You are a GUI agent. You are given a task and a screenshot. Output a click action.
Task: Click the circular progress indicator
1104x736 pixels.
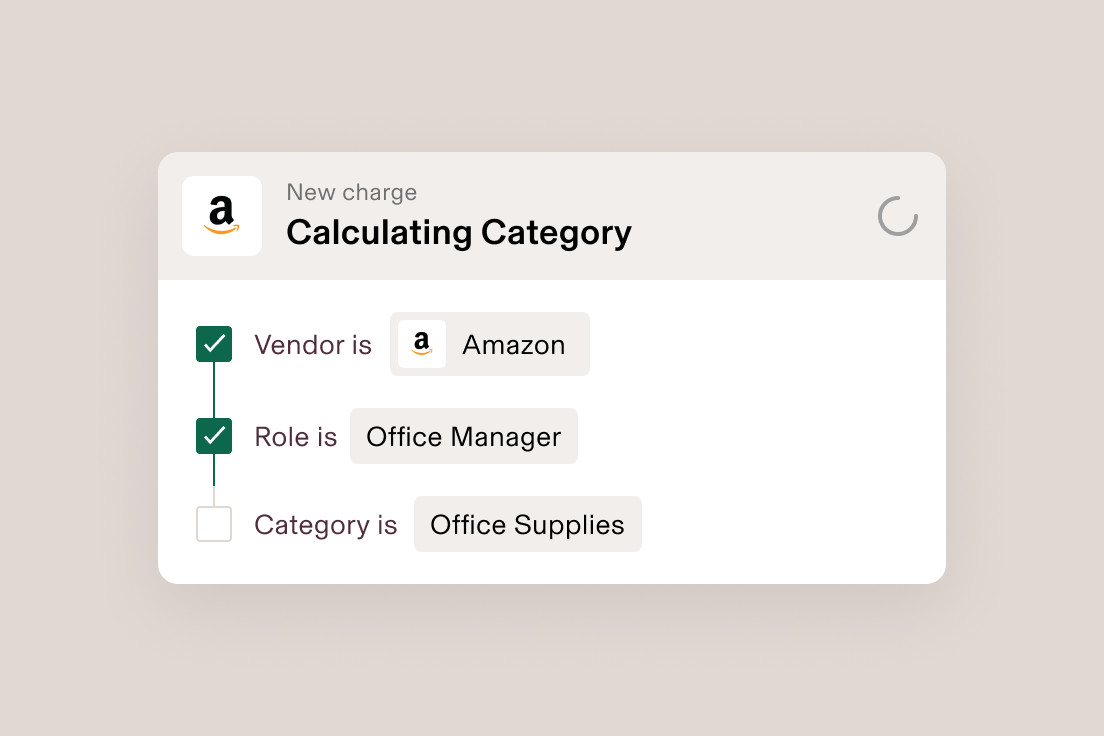(x=897, y=216)
